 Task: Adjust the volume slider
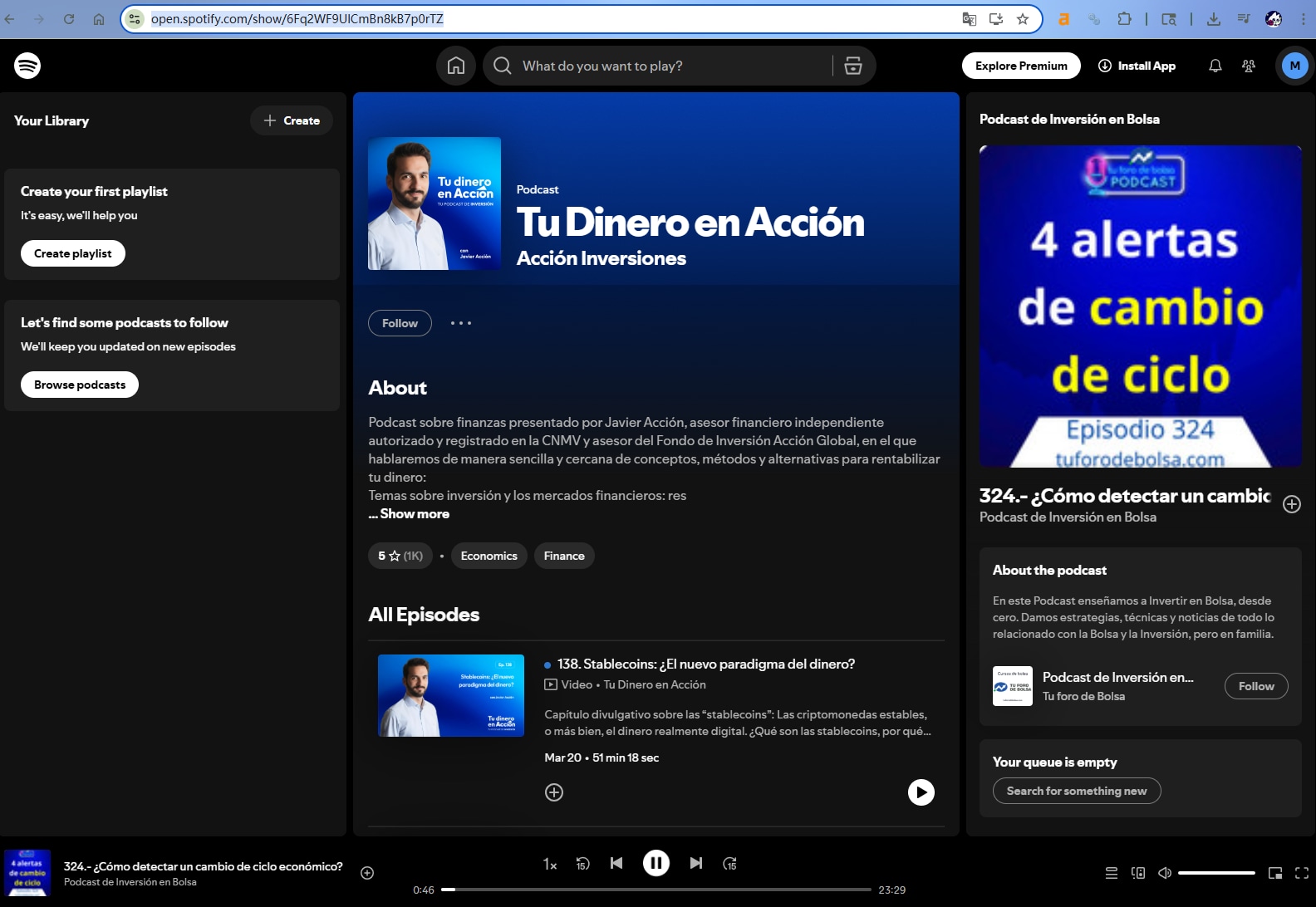pos(1216,873)
